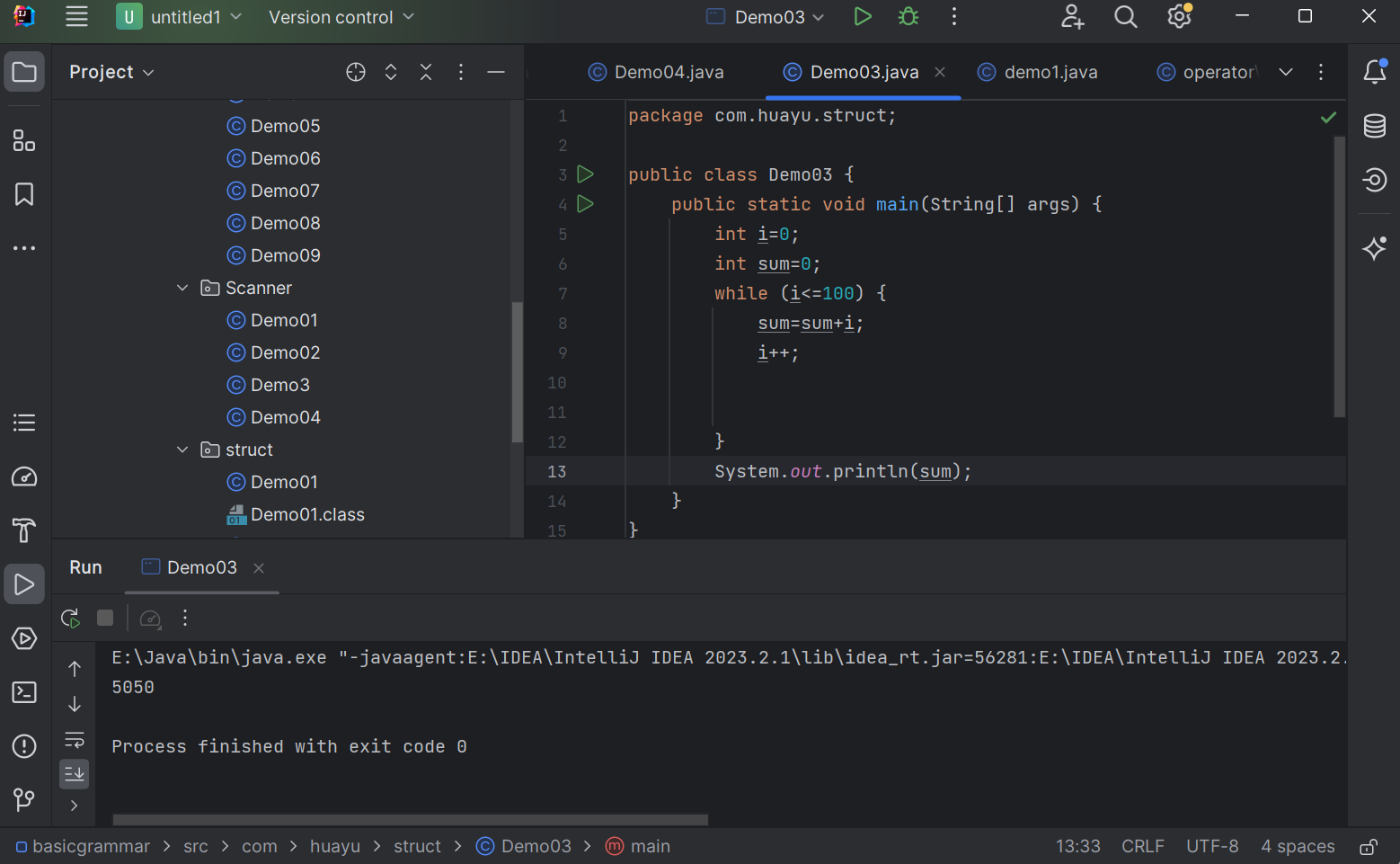Click UTF-8 encoding in status bar
This screenshot has height=864, width=1400.
(1211, 847)
